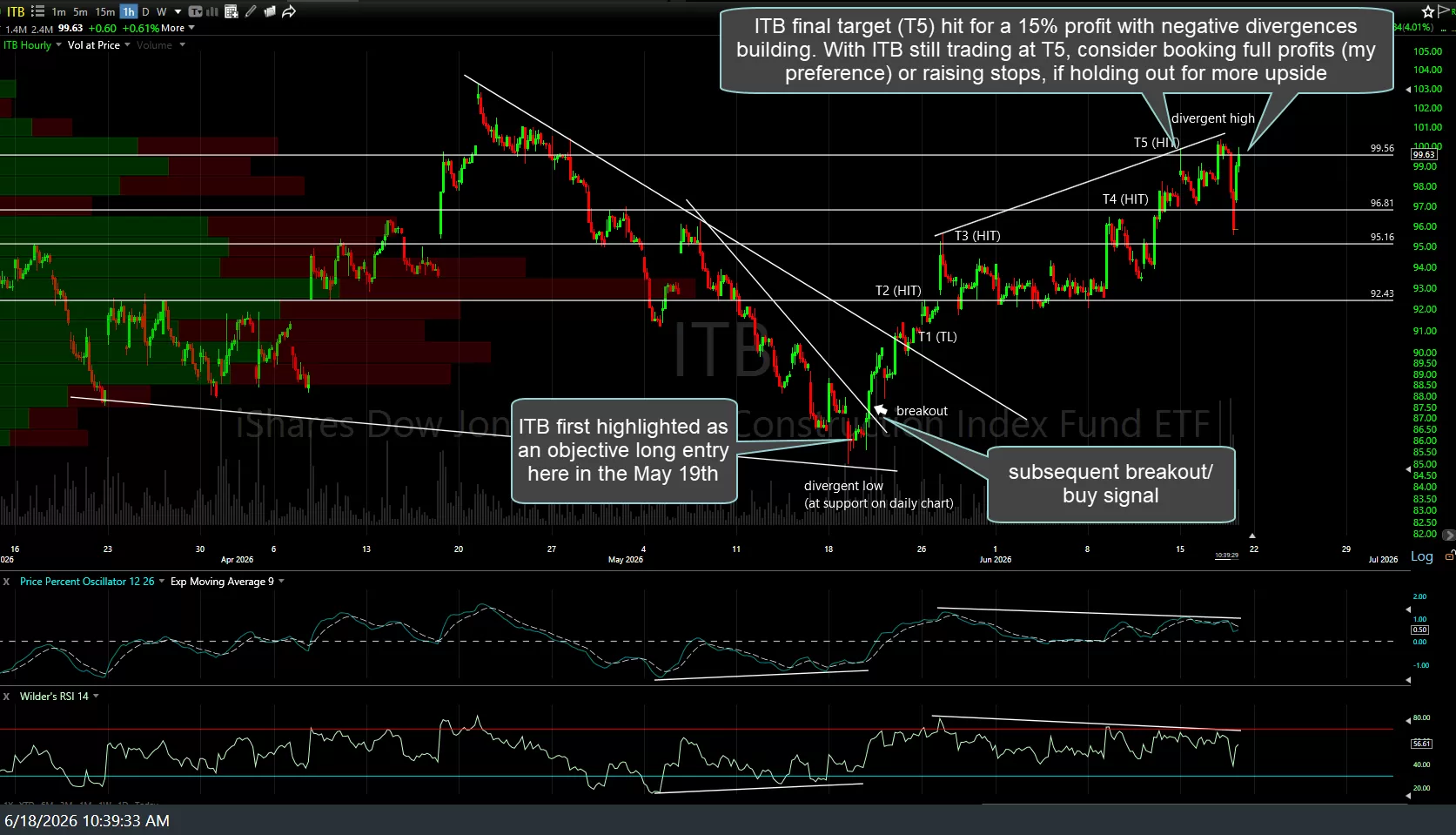
Task: Click the May 19th long entry callout
Action: tap(624, 451)
